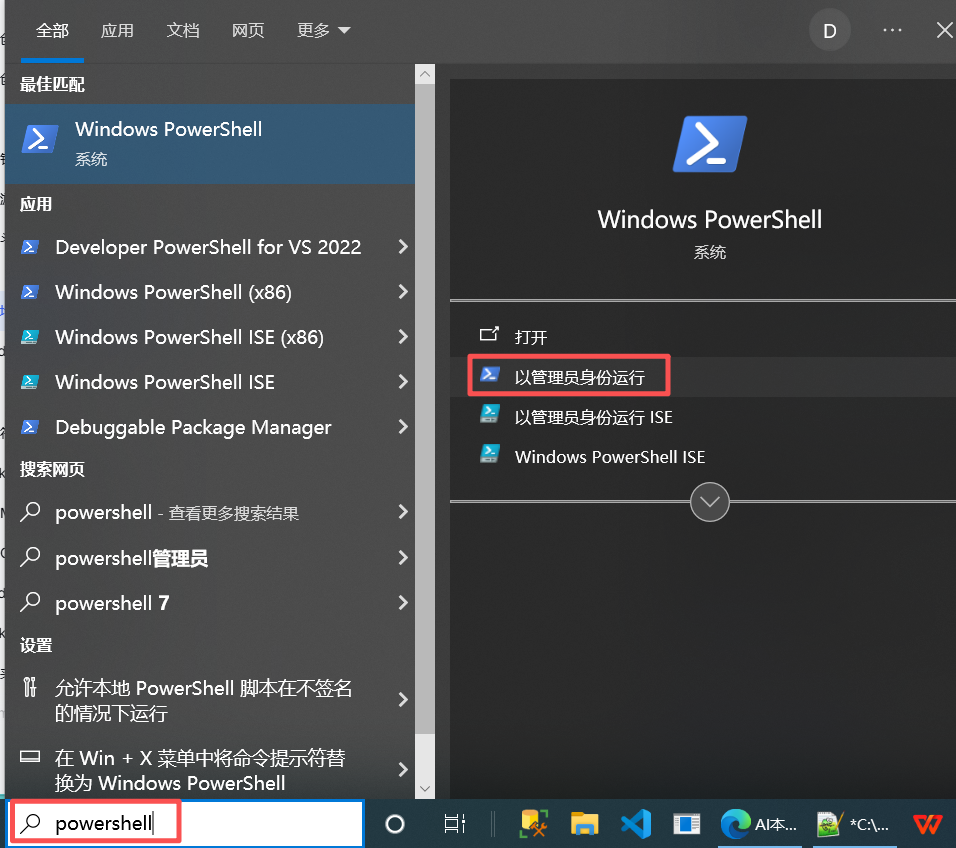The image size is (956, 848).
Task: Open Microsoft Edge taskbar window
Action: (758, 824)
